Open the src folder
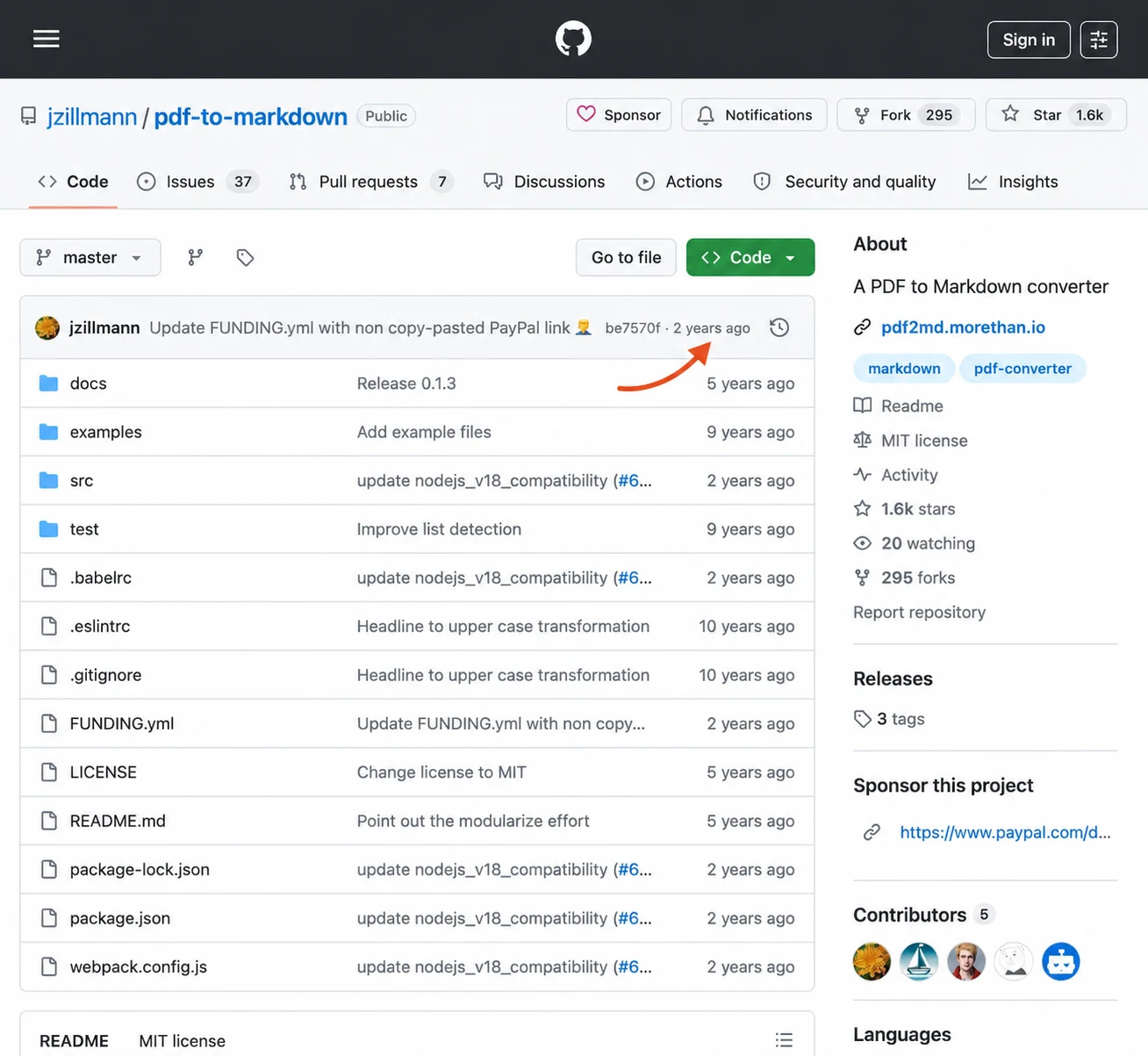1148x1056 pixels. [82, 480]
